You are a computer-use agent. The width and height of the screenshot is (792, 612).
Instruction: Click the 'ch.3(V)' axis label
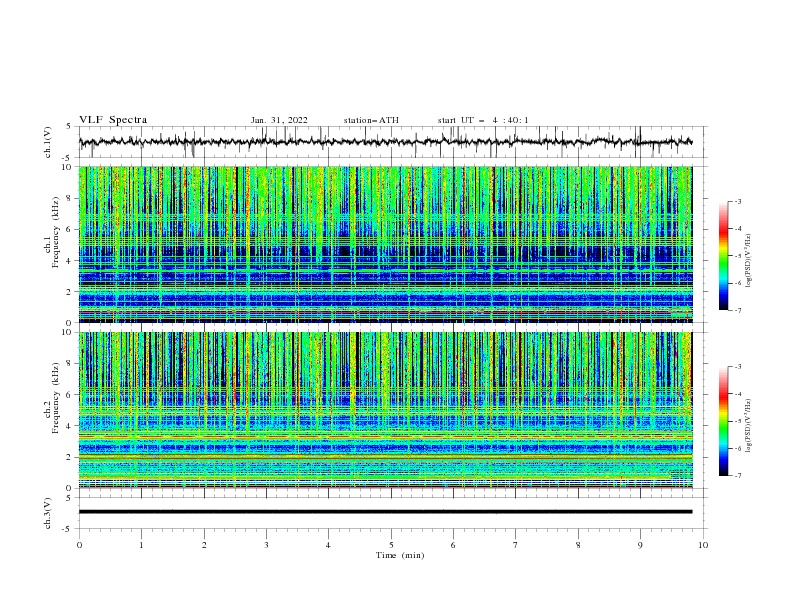coord(48,513)
